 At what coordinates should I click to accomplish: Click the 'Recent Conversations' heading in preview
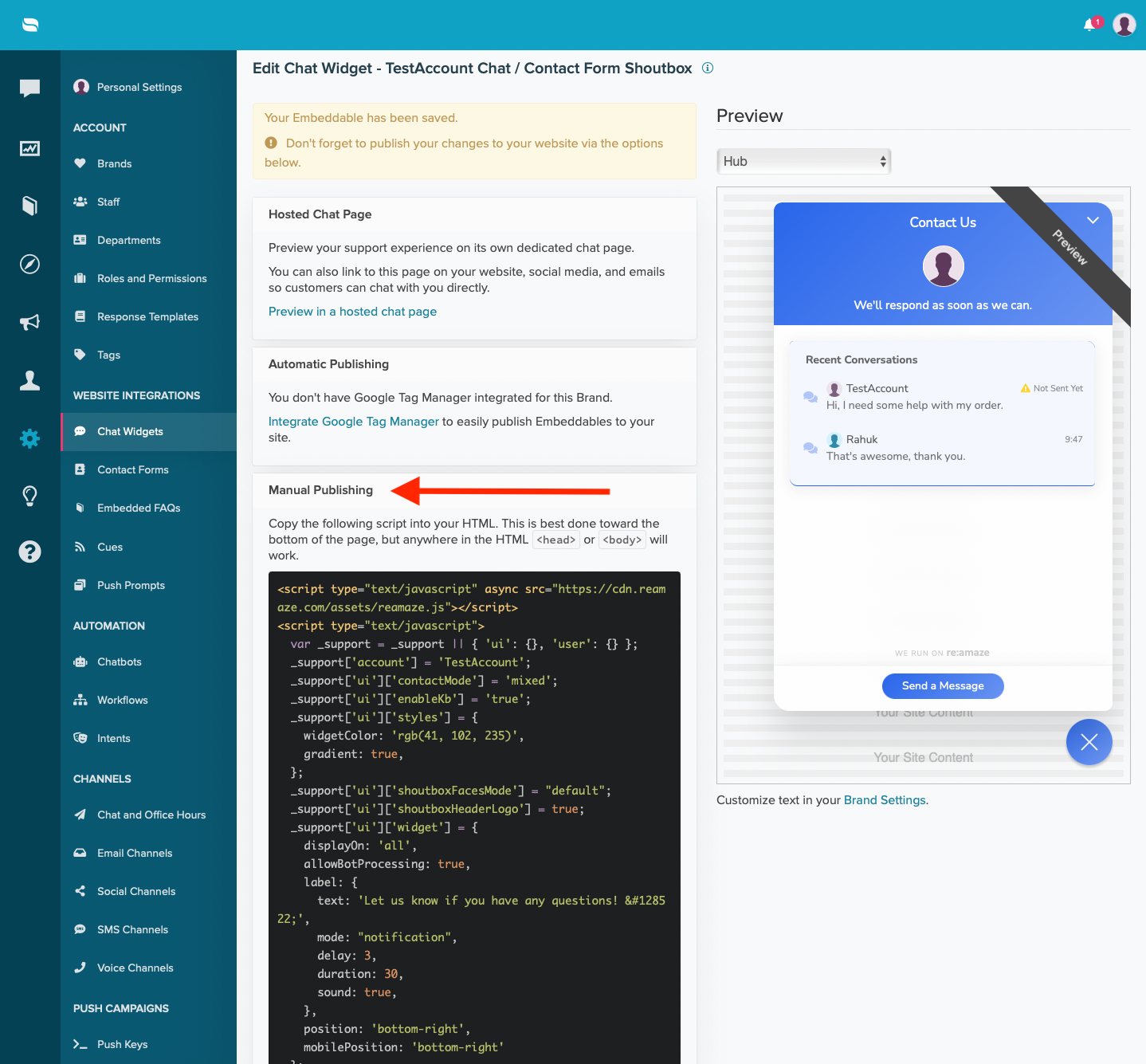(x=861, y=360)
